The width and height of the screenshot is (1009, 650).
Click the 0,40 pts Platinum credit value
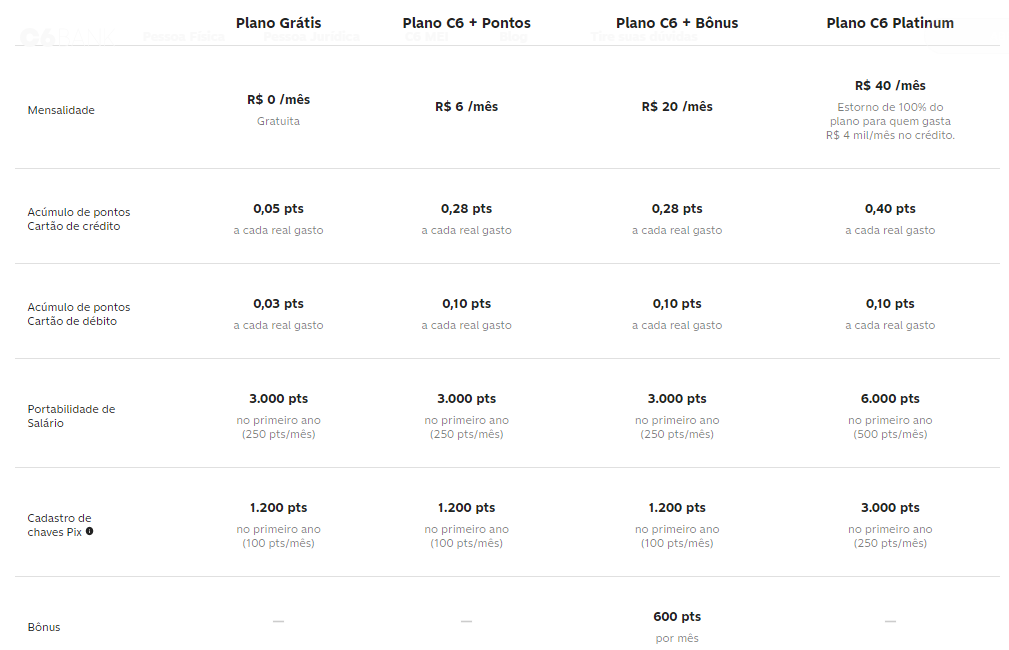tap(890, 209)
